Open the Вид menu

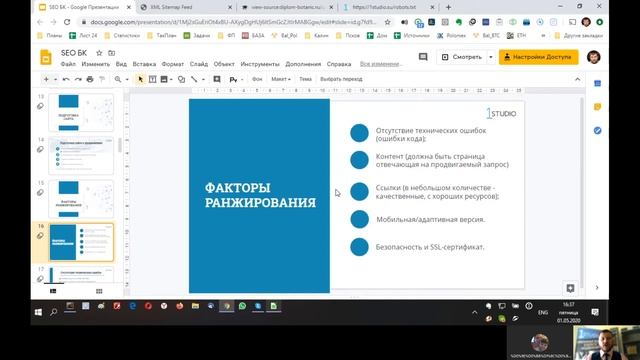pos(121,64)
